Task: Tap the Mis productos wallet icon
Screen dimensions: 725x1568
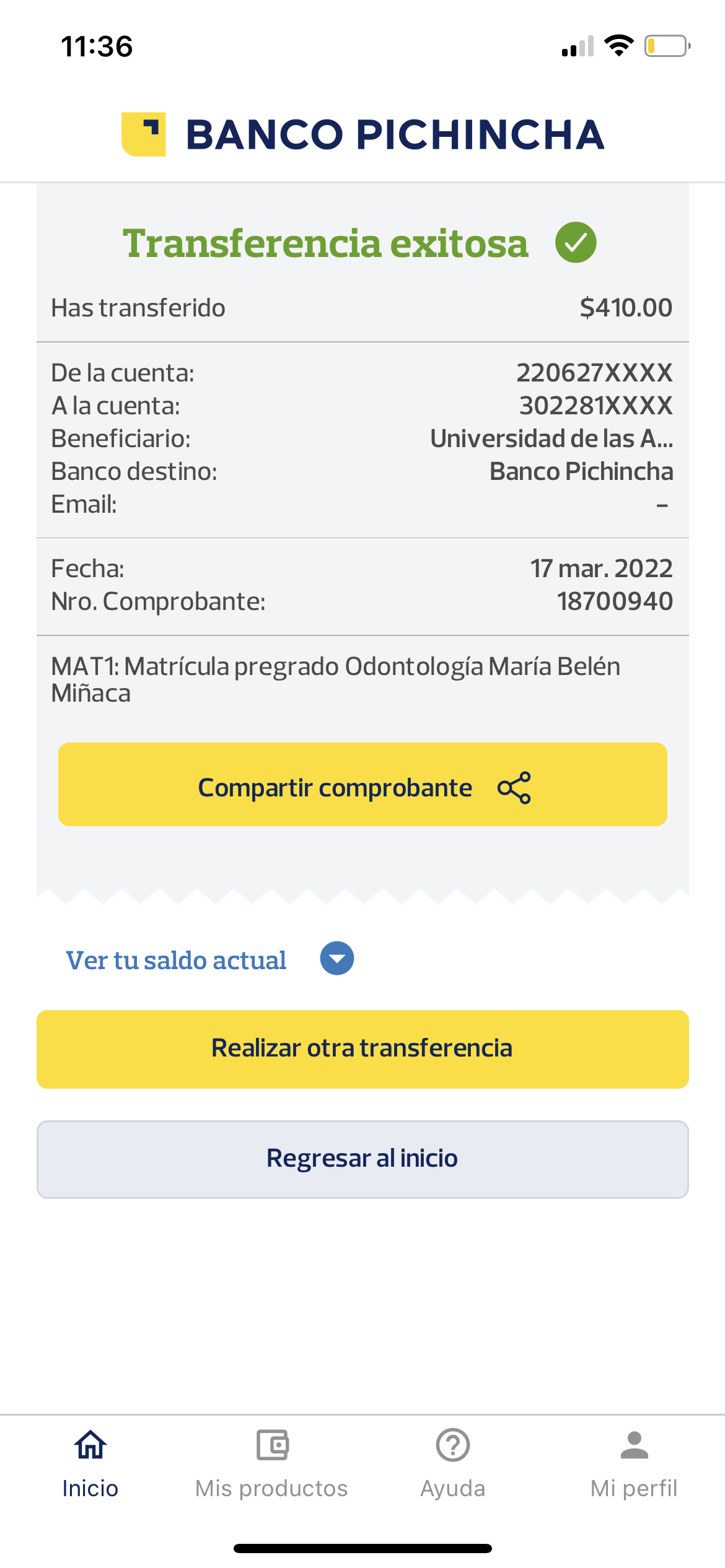Action: [x=272, y=1445]
